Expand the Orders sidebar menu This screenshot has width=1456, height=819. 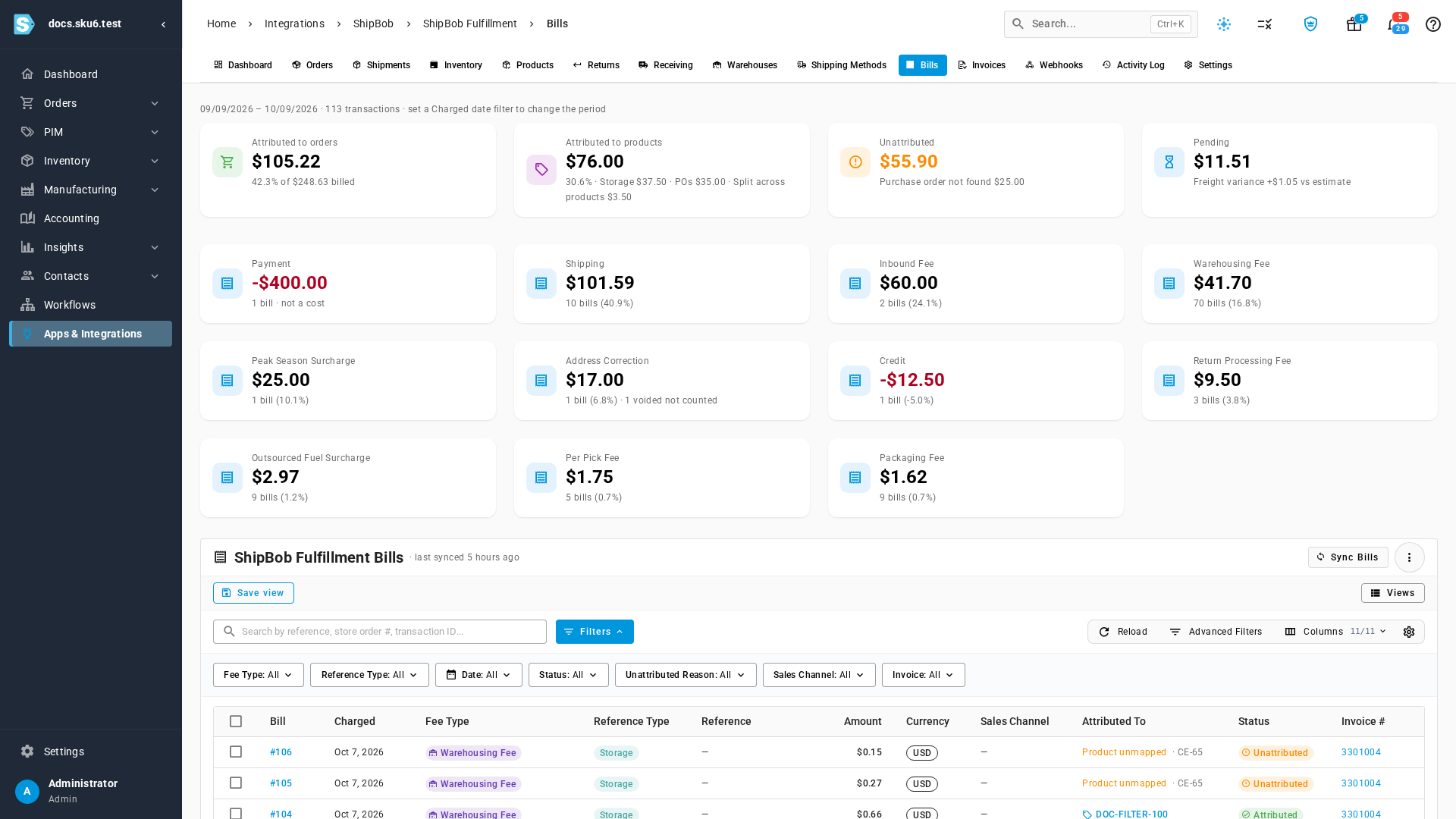(x=90, y=103)
